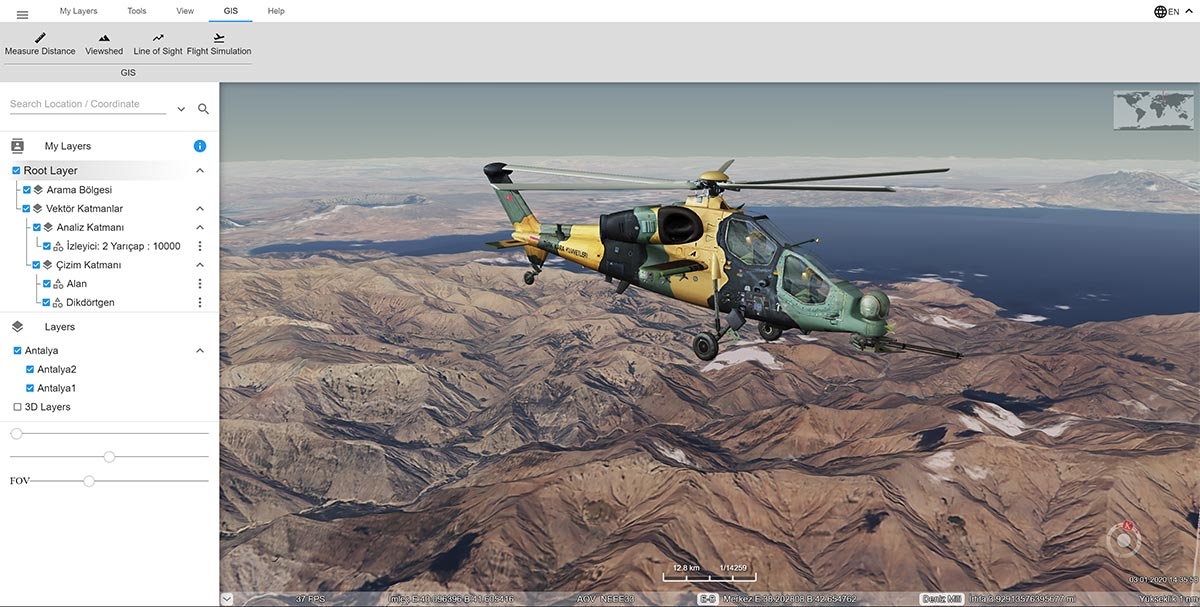Viewport: 1200px width, 607px height.
Task: Enable the 3D Layers checkbox
Action: [17, 407]
